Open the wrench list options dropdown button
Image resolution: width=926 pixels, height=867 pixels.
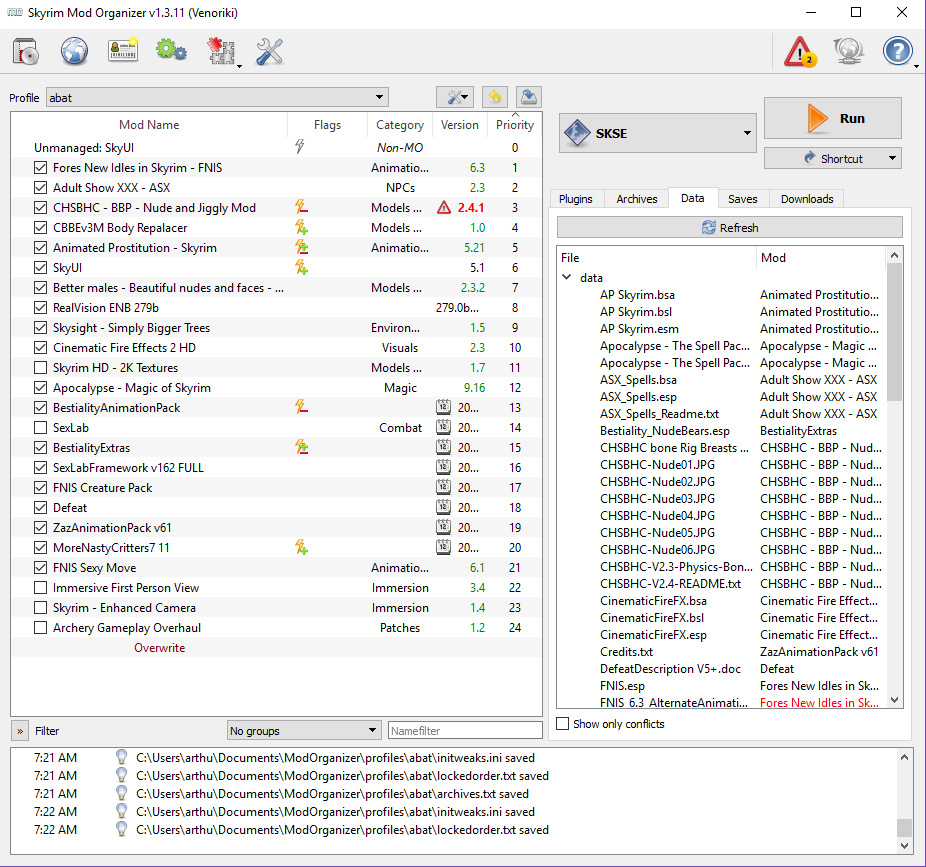(455, 97)
